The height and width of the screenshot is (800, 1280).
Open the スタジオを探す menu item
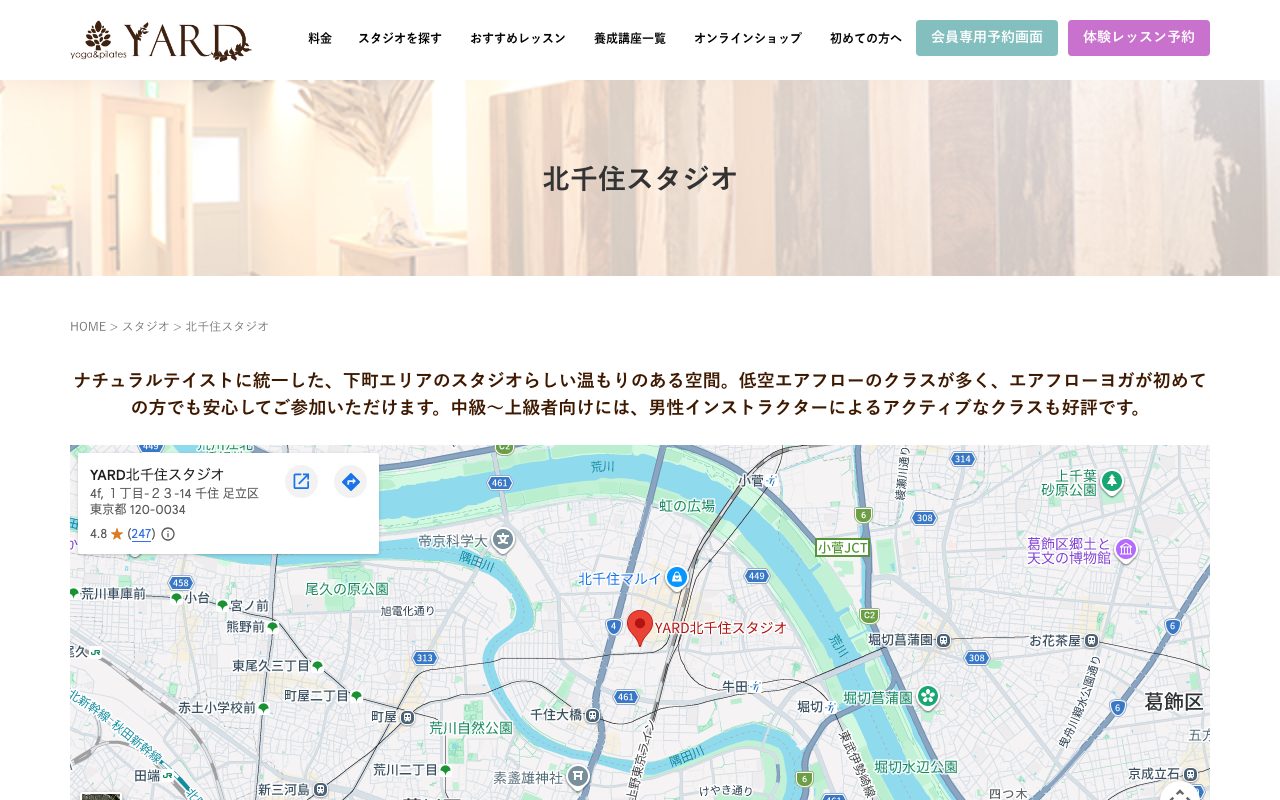pos(400,38)
